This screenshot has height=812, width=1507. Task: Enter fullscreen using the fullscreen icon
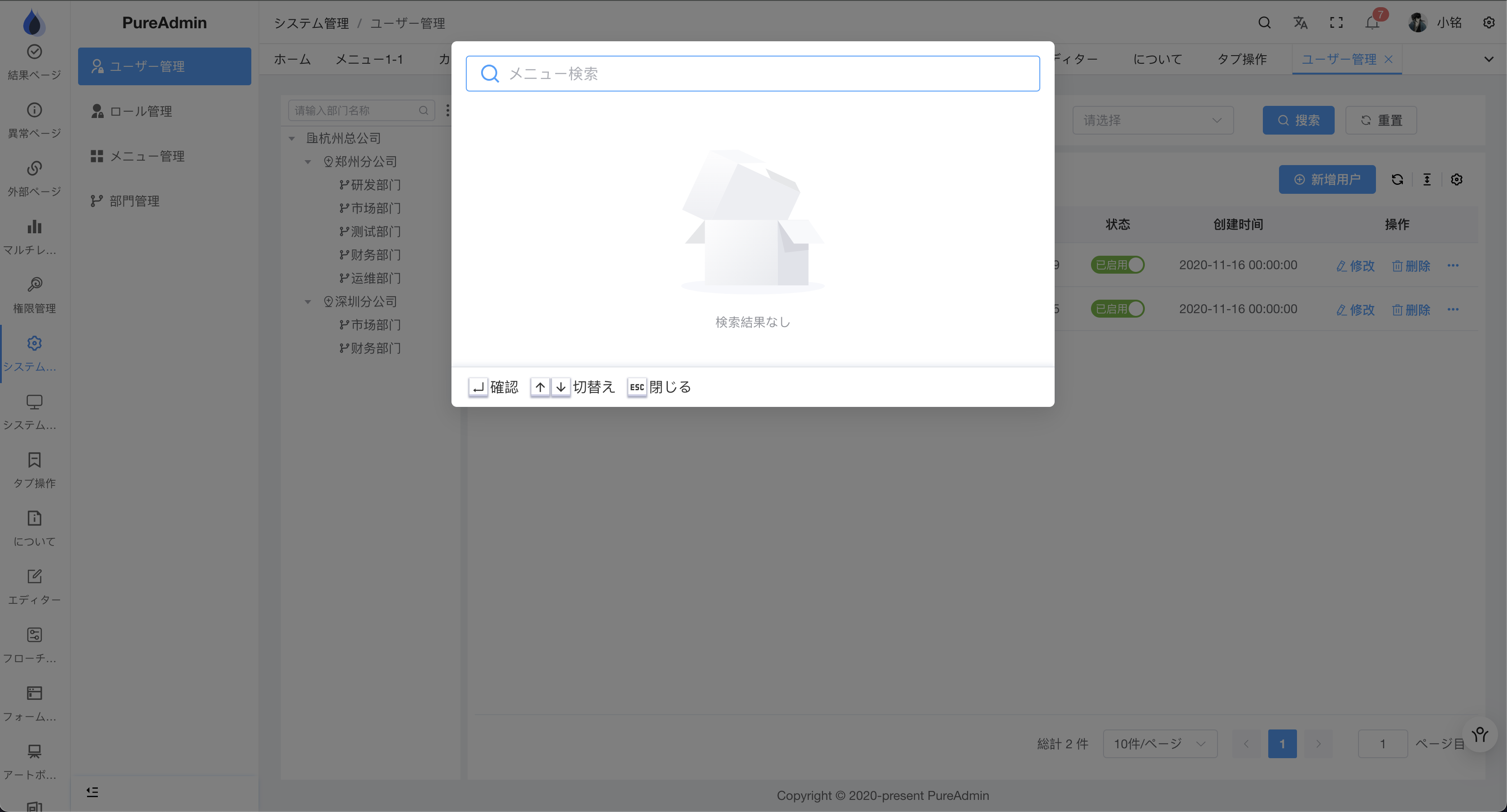(1336, 23)
